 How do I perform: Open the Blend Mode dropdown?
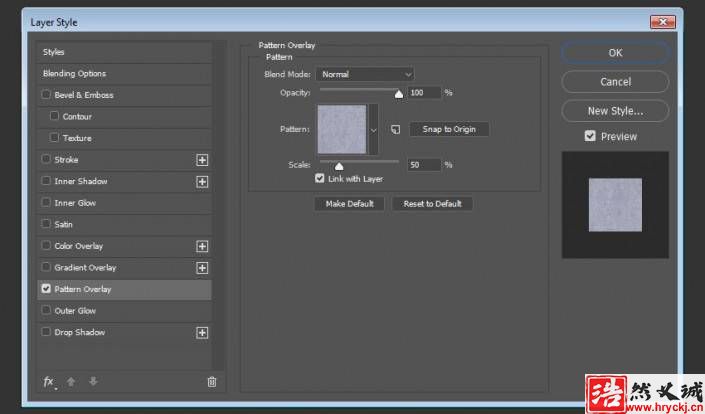point(365,74)
